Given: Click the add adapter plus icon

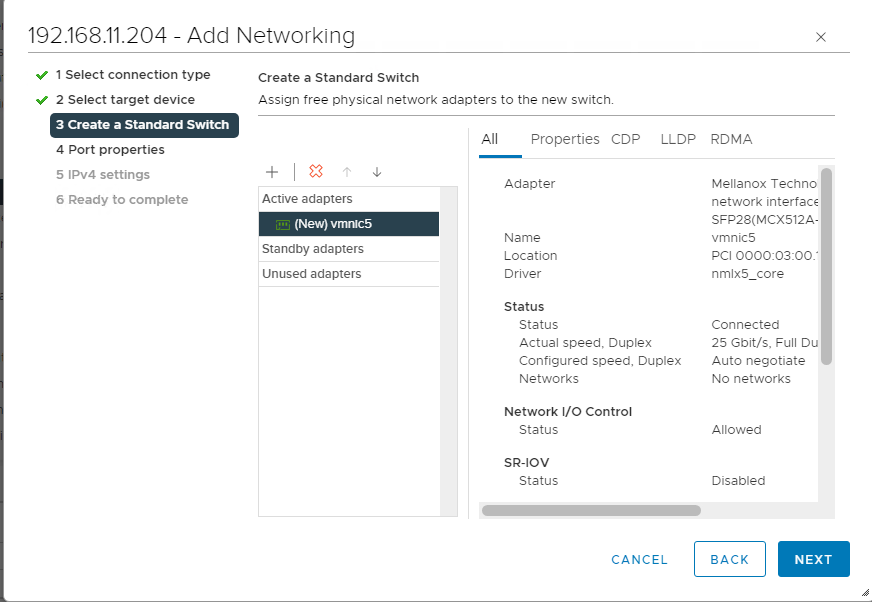Looking at the screenshot, I should pyautogui.click(x=272, y=172).
